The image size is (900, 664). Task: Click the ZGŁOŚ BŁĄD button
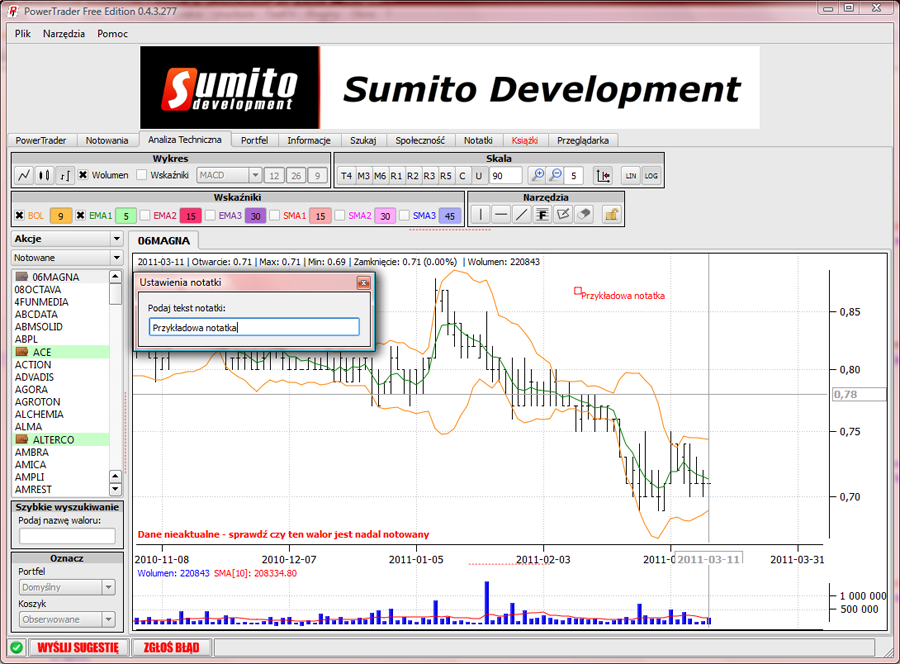pyautogui.click(x=171, y=647)
